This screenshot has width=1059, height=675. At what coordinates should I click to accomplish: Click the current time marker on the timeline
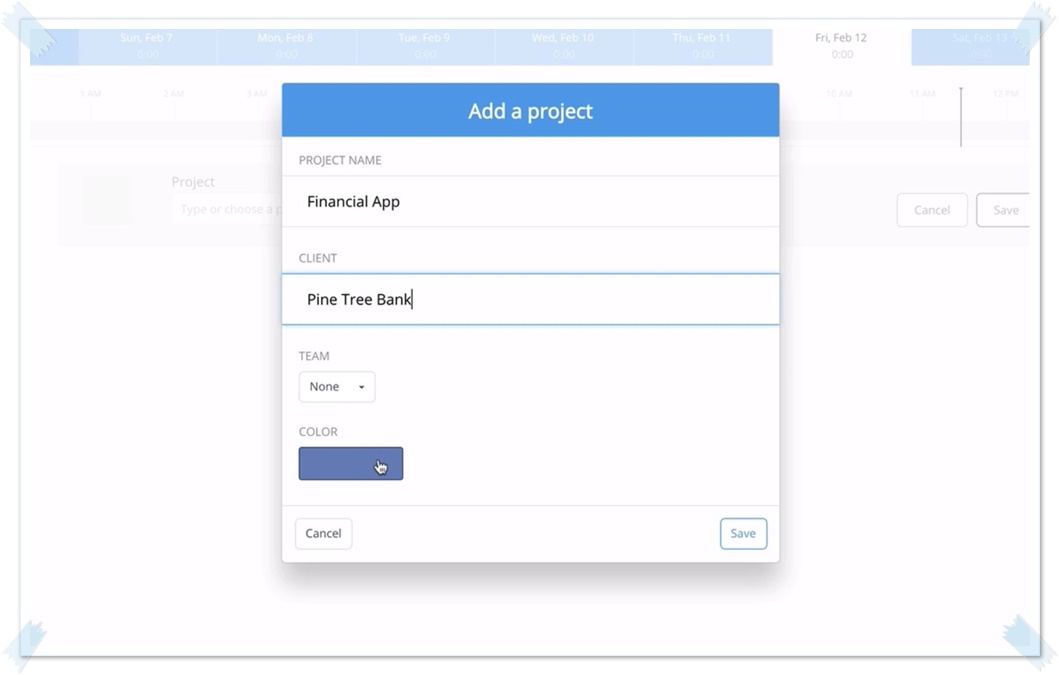pyautogui.click(x=961, y=116)
